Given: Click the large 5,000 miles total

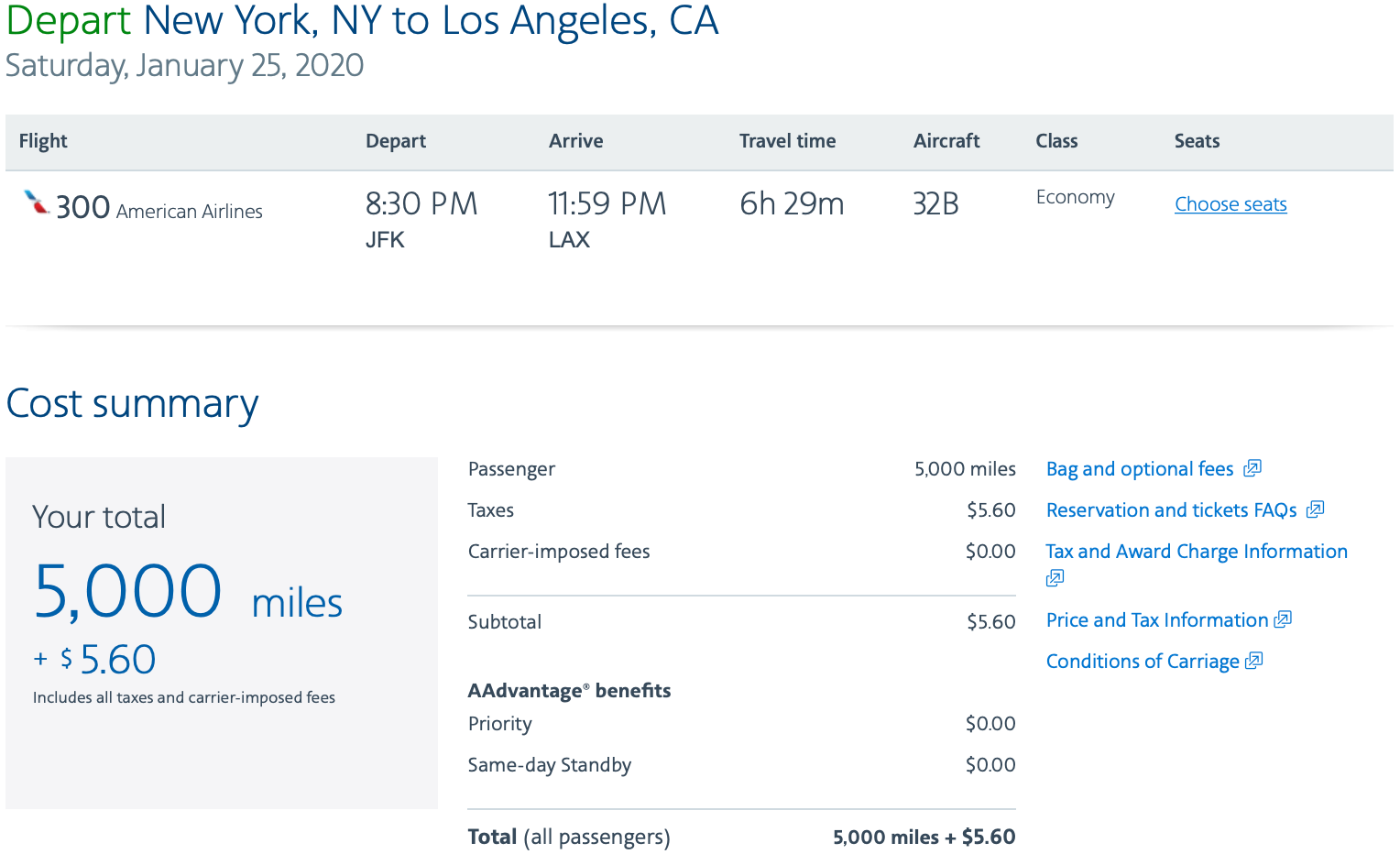Looking at the screenshot, I should pyautogui.click(x=188, y=592).
